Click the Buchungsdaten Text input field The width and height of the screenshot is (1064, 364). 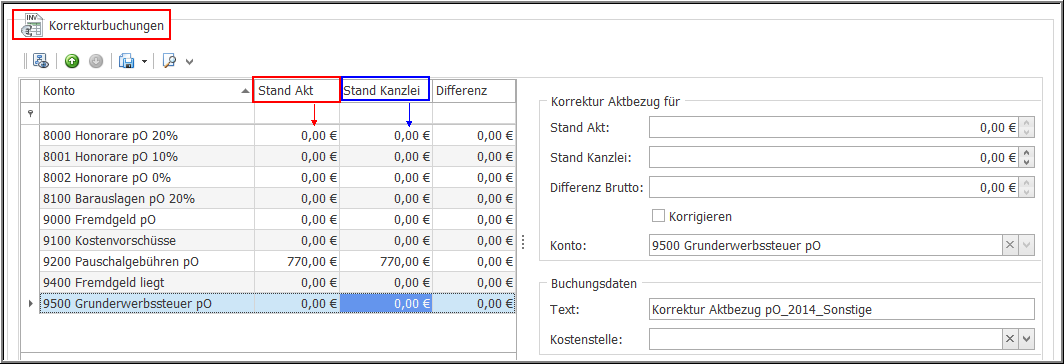841,309
